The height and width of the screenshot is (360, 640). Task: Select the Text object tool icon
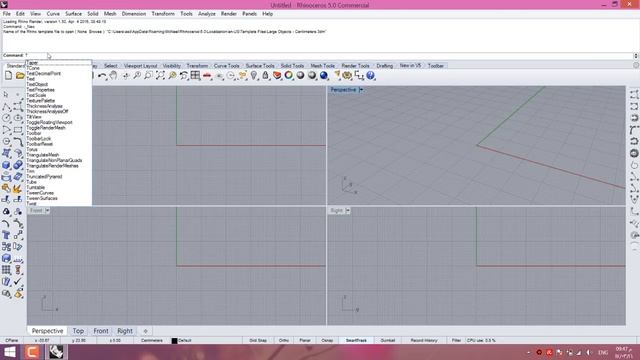(x=6, y=235)
